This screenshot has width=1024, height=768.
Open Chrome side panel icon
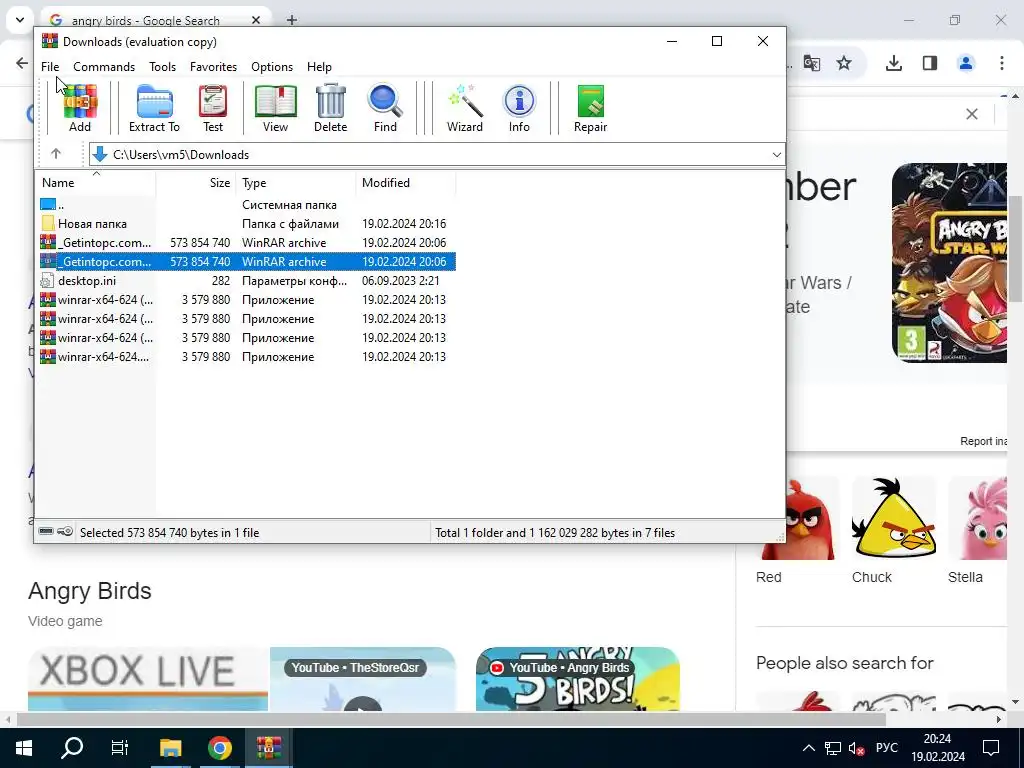click(x=930, y=63)
